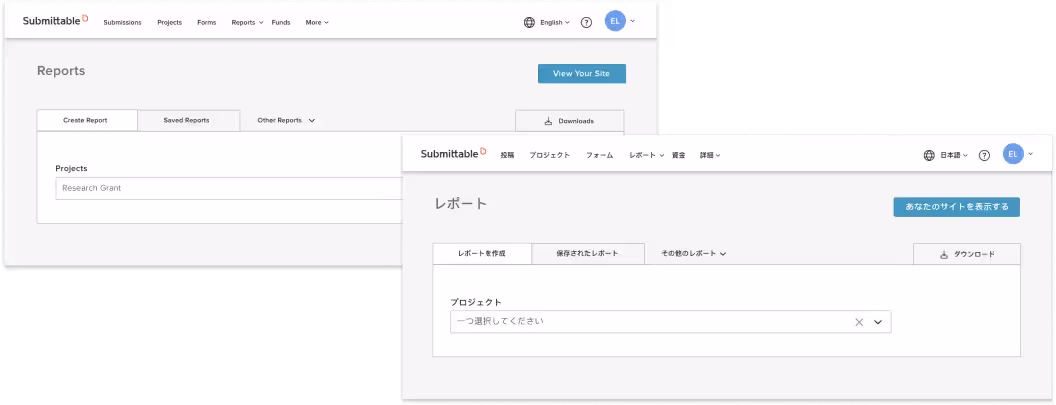1056x405 pixels.
Task: Open the ダウンロード tab button
Action: point(967,254)
